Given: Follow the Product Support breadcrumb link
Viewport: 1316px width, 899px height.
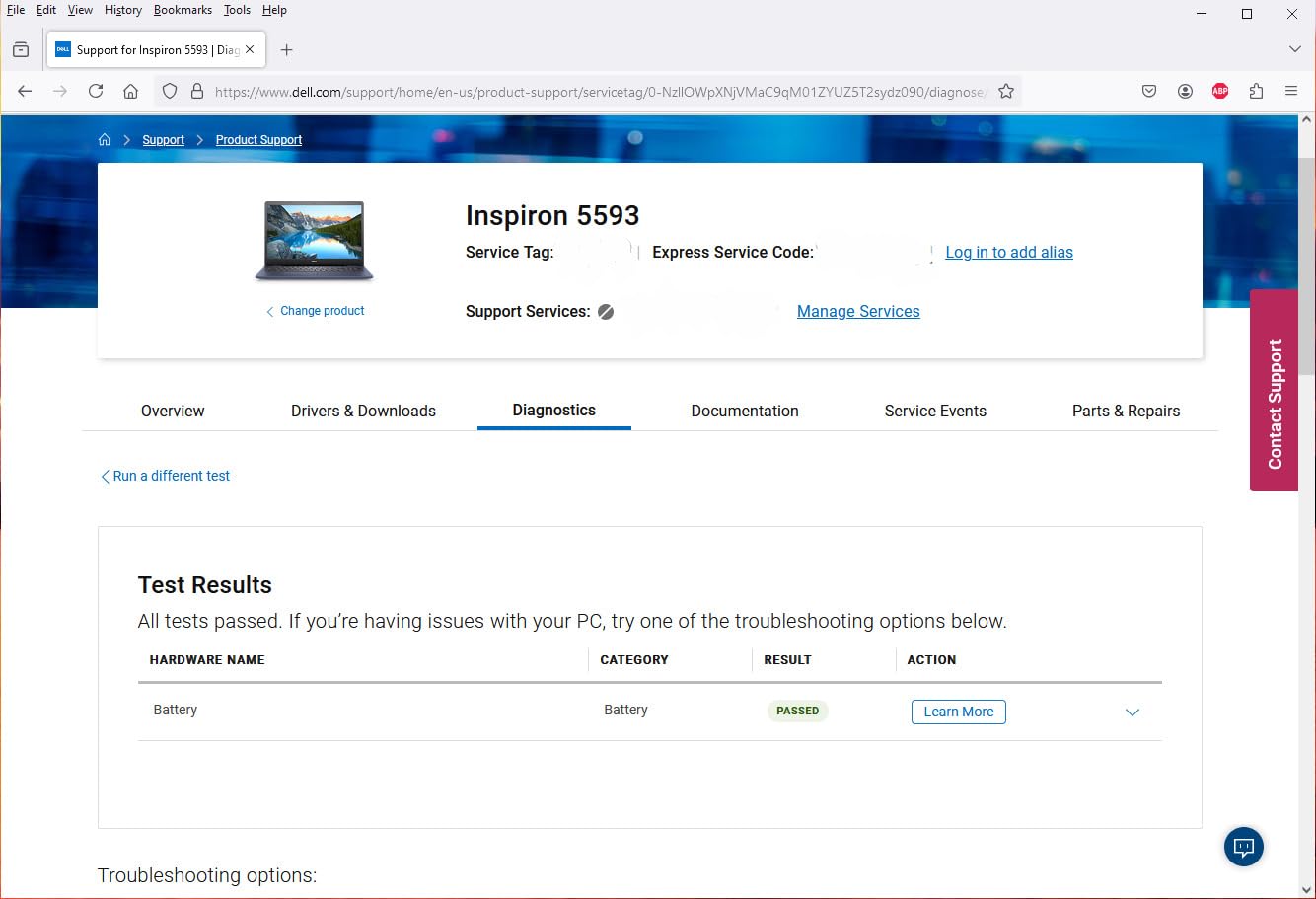Looking at the screenshot, I should point(258,140).
